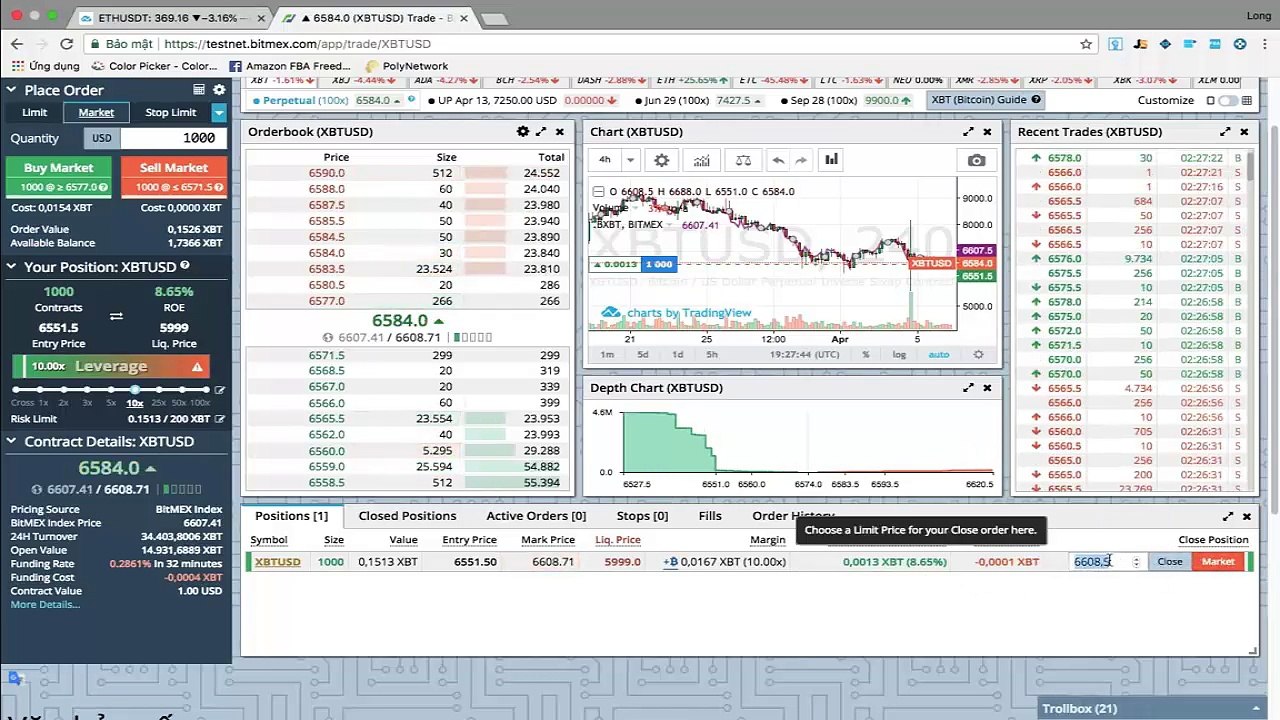Toggle chart auto scale
1280x720 pixels.
pyautogui.click(x=938, y=355)
